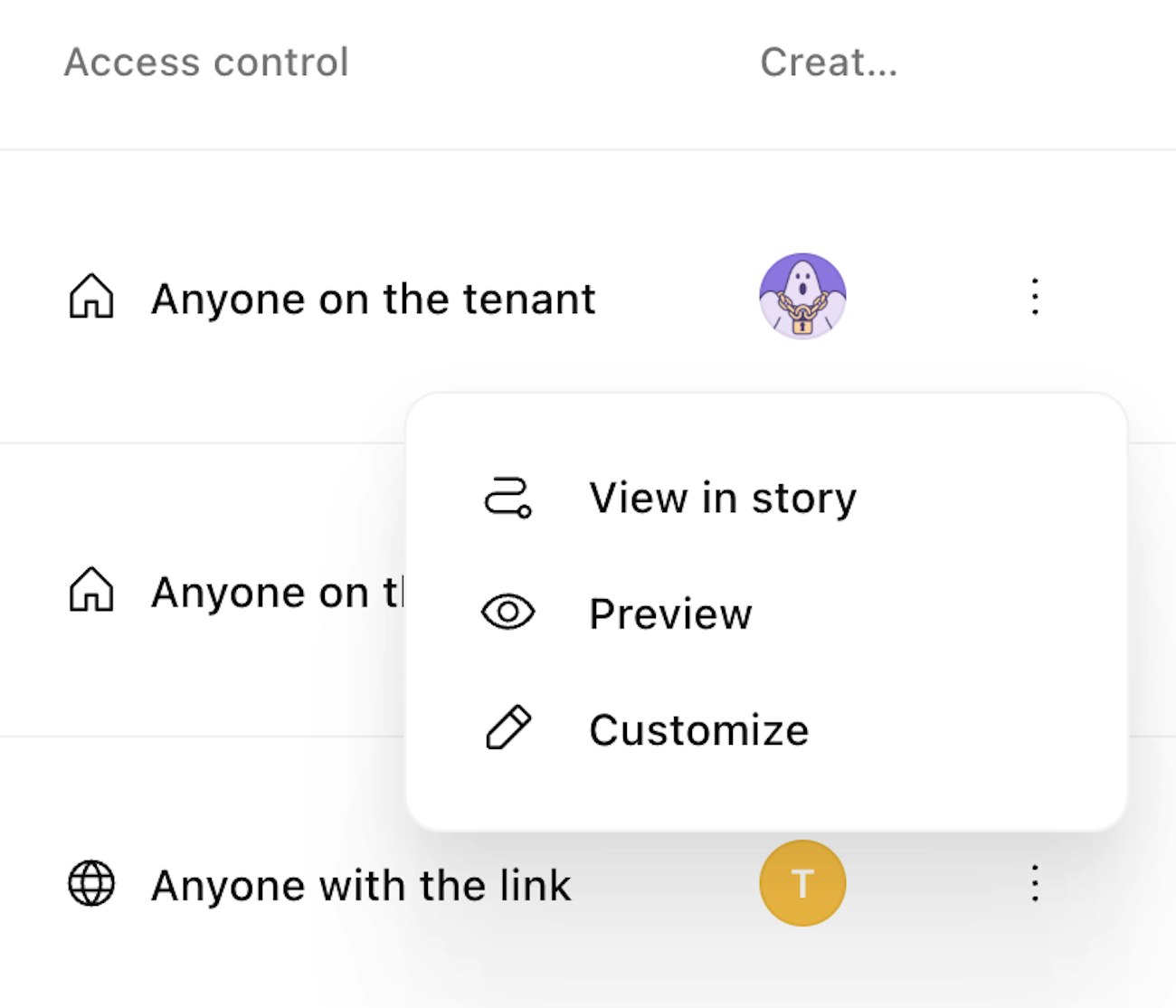Viewport: 1176px width, 1008px height.
Task: Pick 'Customize' from the context menu
Action: click(x=698, y=729)
